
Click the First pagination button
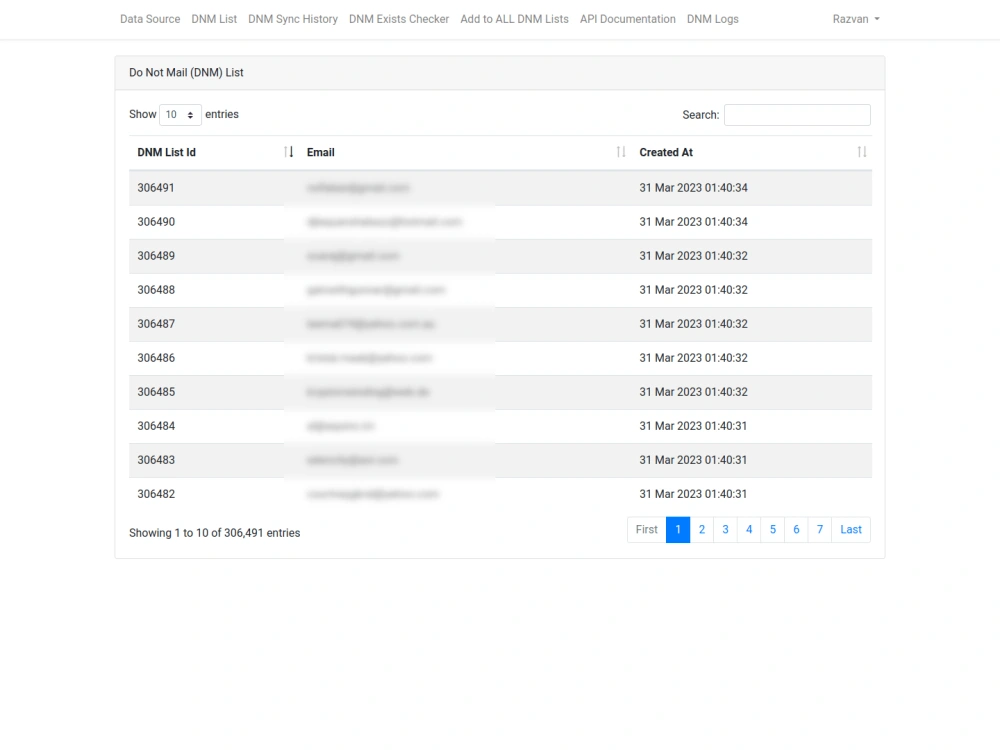645,529
